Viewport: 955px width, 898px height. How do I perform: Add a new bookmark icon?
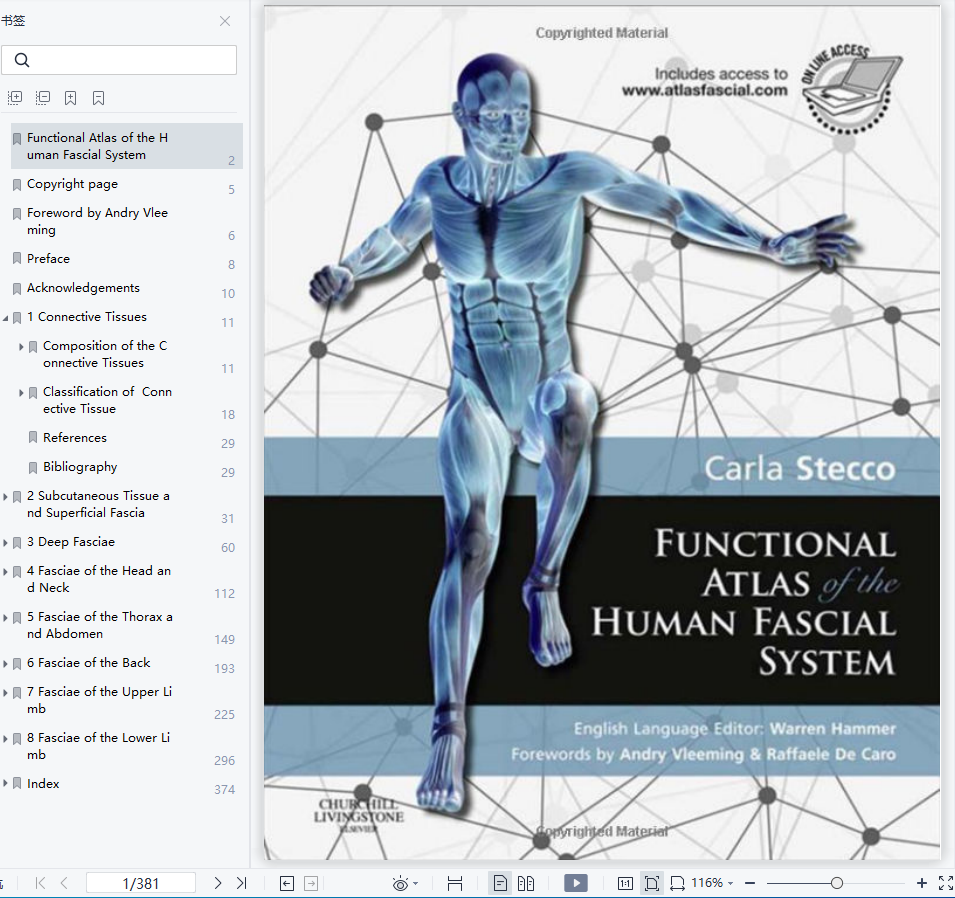coord(71,97)
